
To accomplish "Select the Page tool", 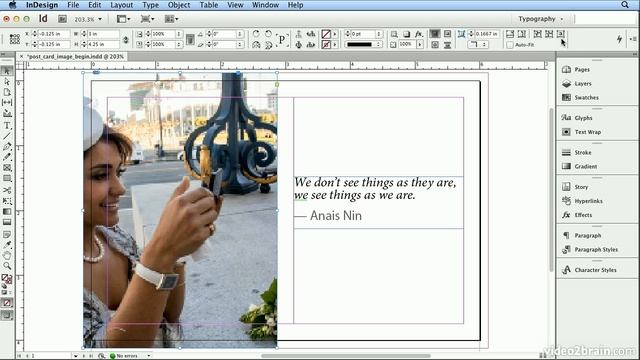I will coord(7,92).
